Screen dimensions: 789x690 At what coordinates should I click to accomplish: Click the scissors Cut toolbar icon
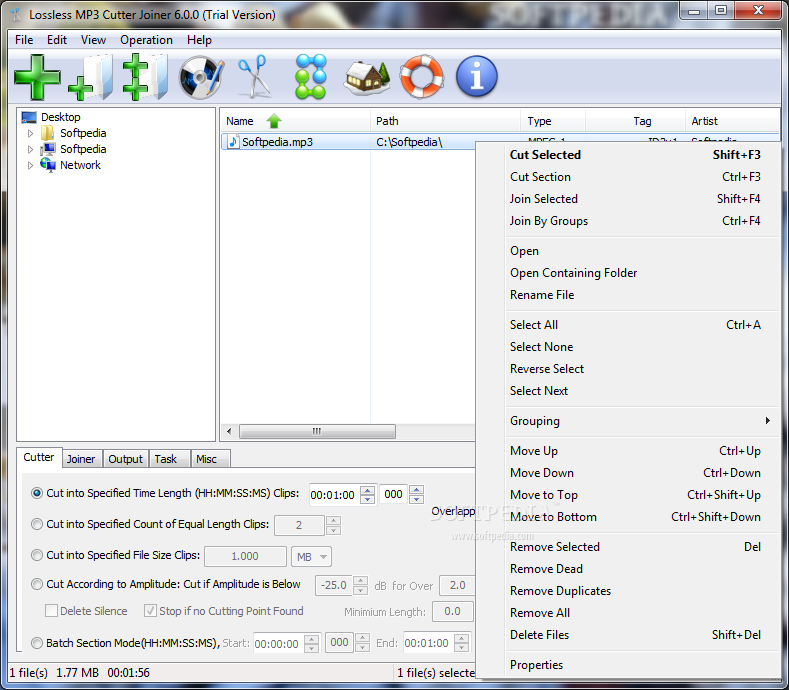[x=254, y=76]
